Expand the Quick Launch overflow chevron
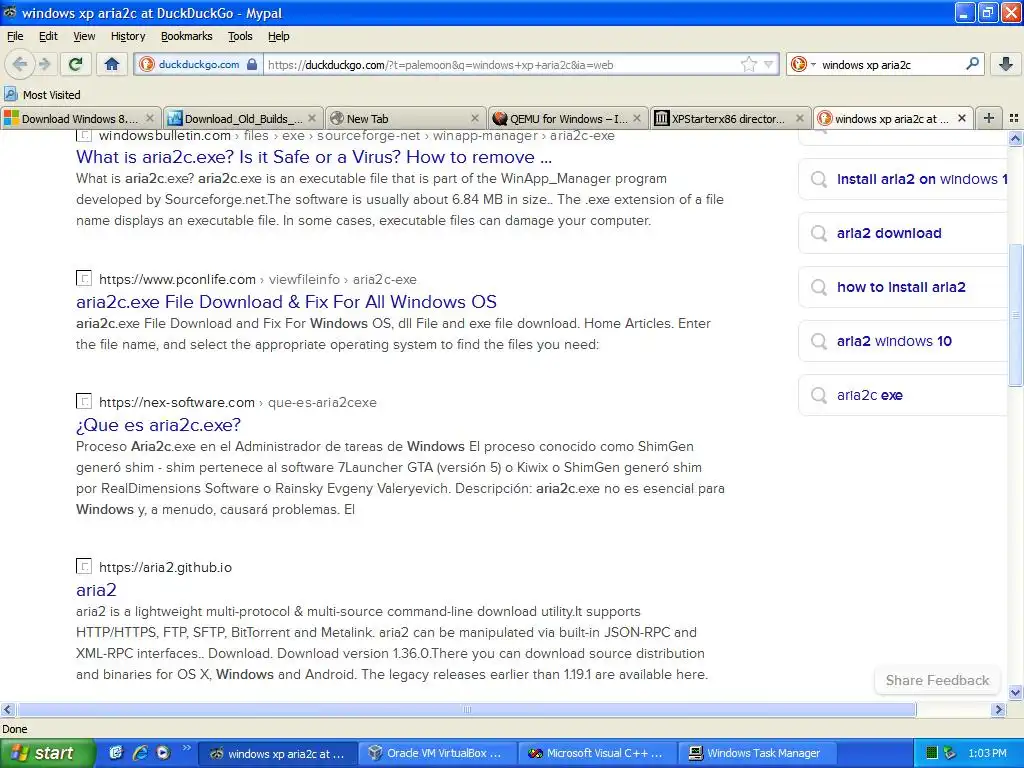1024x768 pixels. click(186, 748)
